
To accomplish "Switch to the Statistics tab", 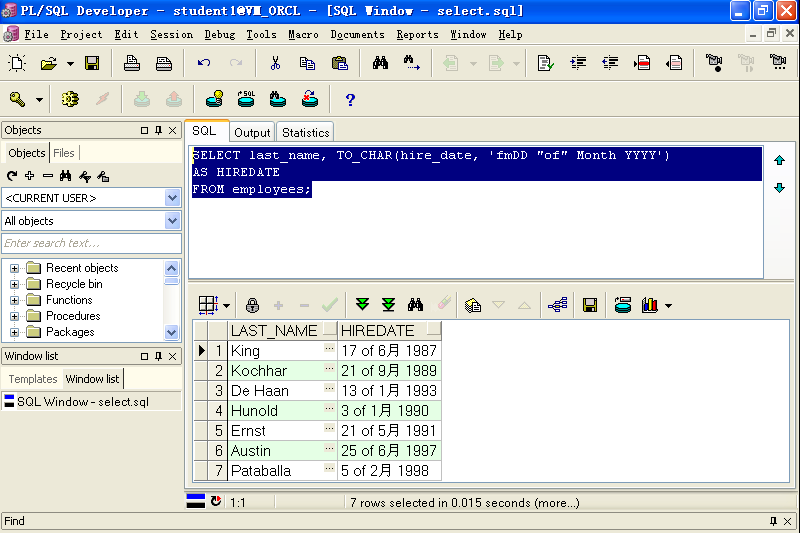I will [305, 132].
